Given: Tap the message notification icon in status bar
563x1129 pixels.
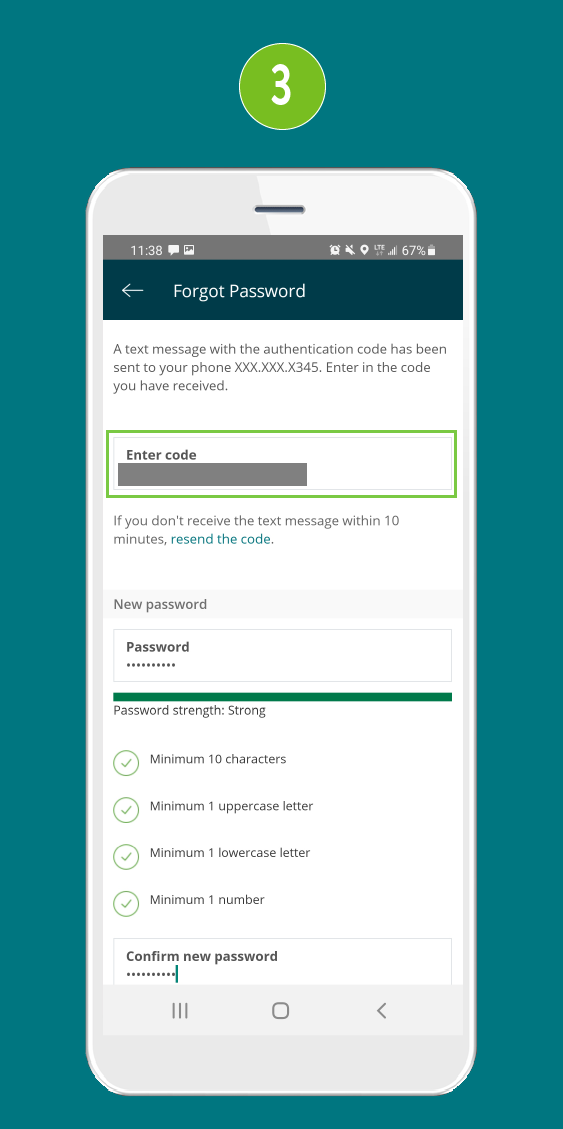Looking at the screenshot, I should point(174,250).
